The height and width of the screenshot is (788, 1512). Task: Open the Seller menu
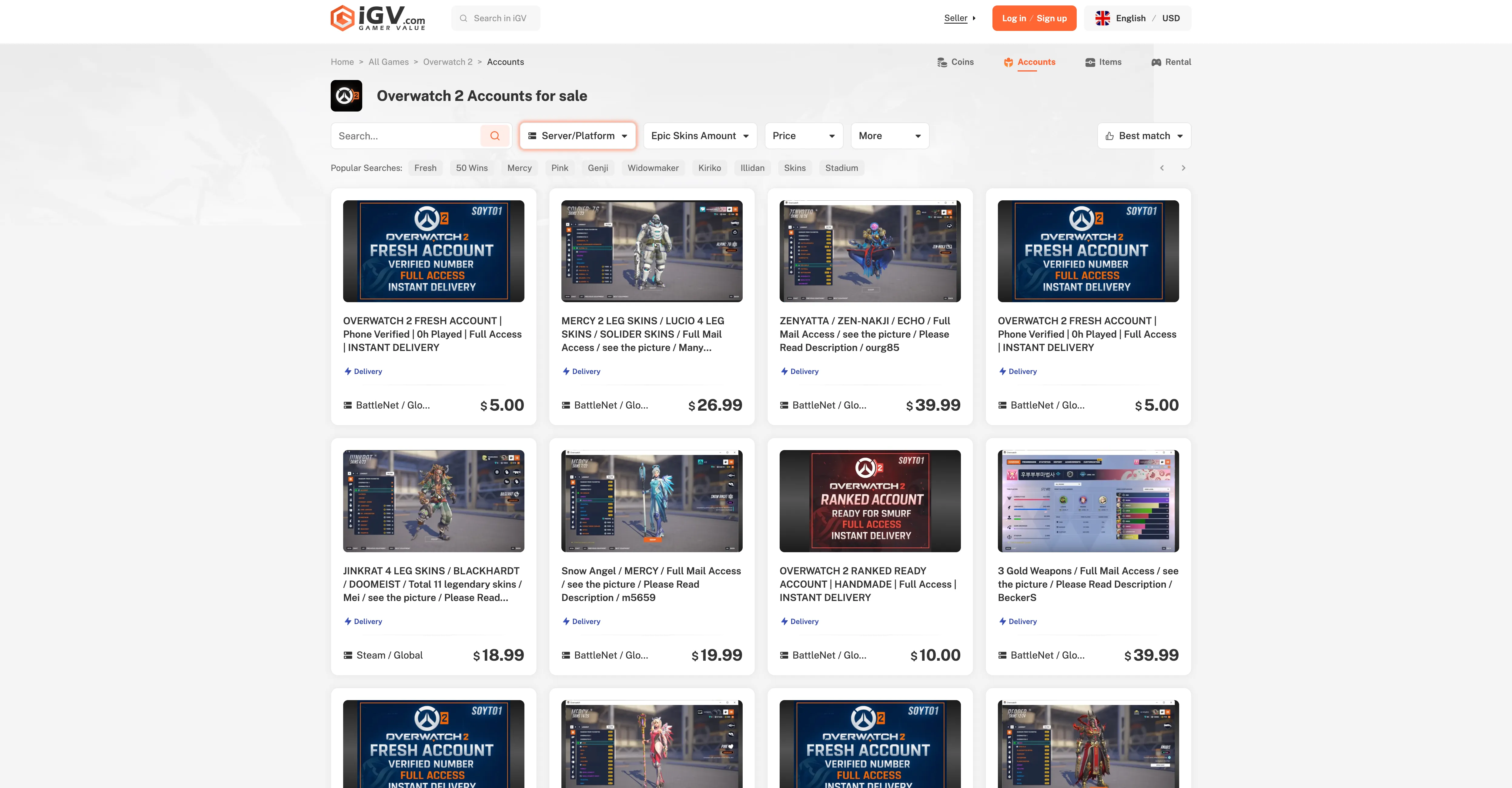(x=955, y=18)
